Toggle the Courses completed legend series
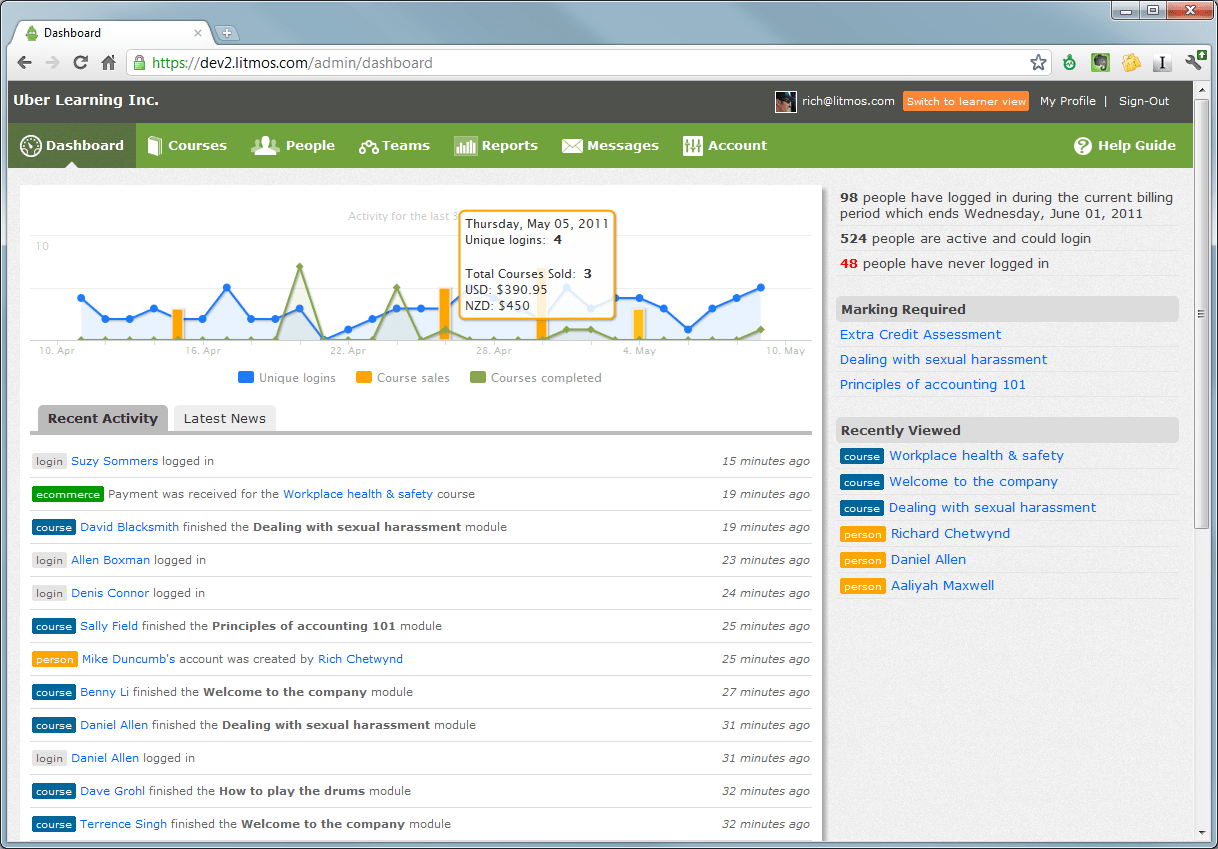Viewport: 1218px width, 849px height. 536,378
